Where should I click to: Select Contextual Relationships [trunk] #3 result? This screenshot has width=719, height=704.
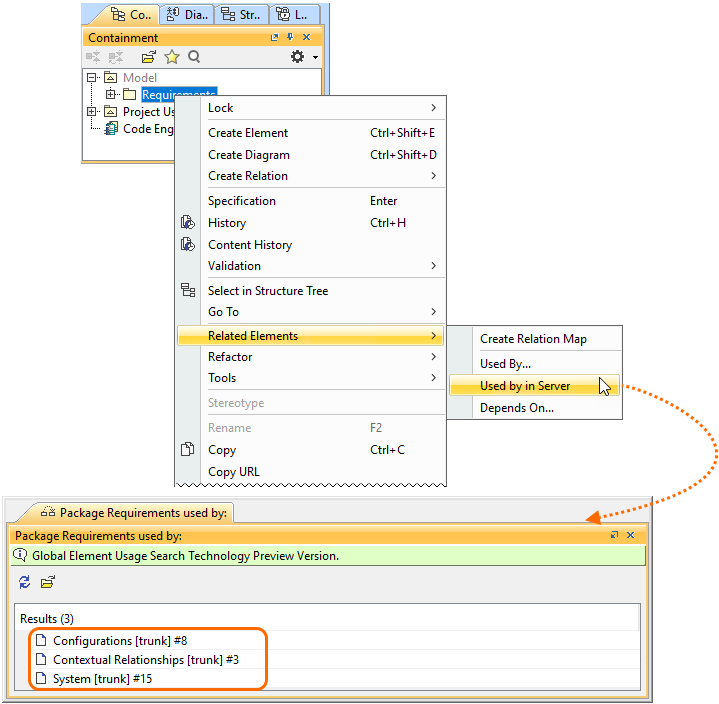146,660
